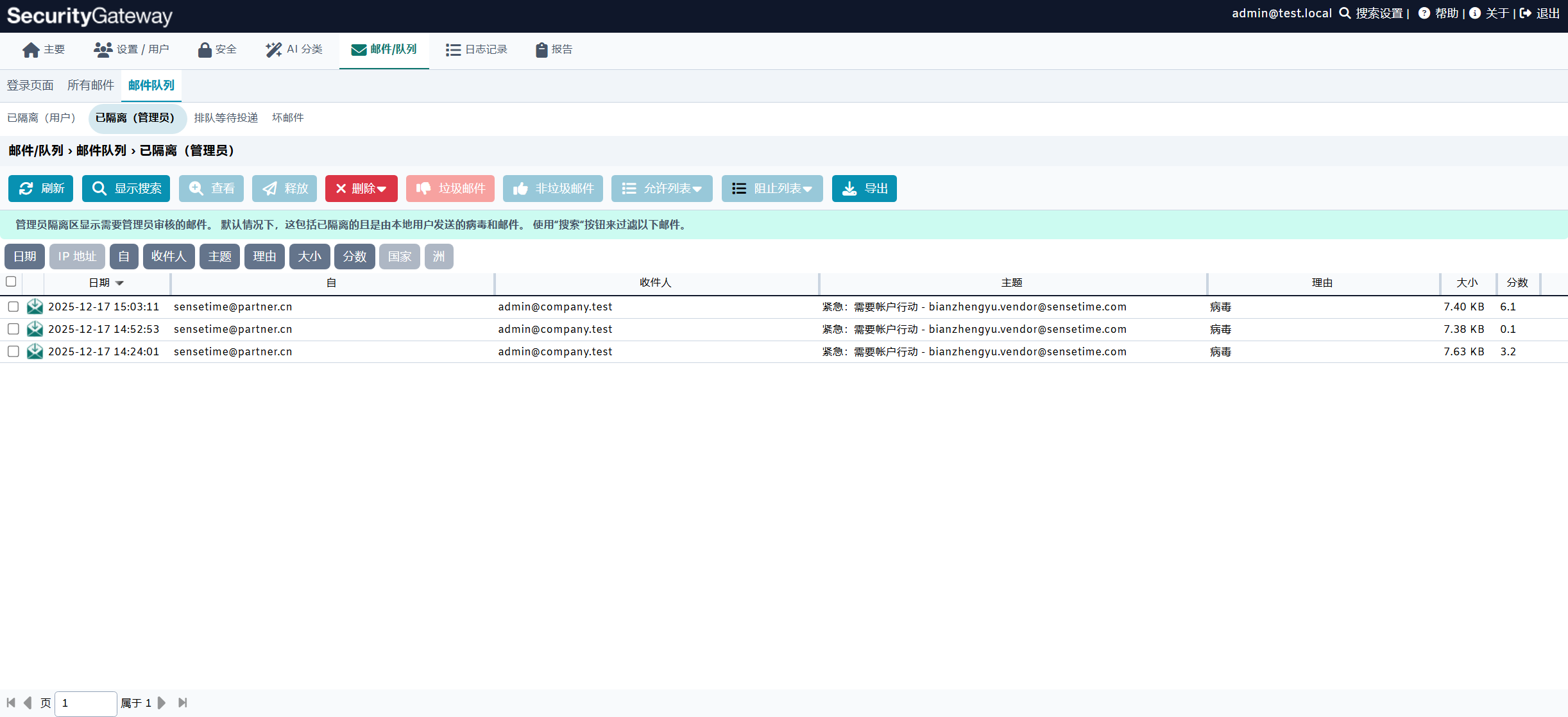The height and width of the screenshot is (717, 1568).
Task: Expand the 删除 delete dropdown
Action: click(x=361, y=189)
